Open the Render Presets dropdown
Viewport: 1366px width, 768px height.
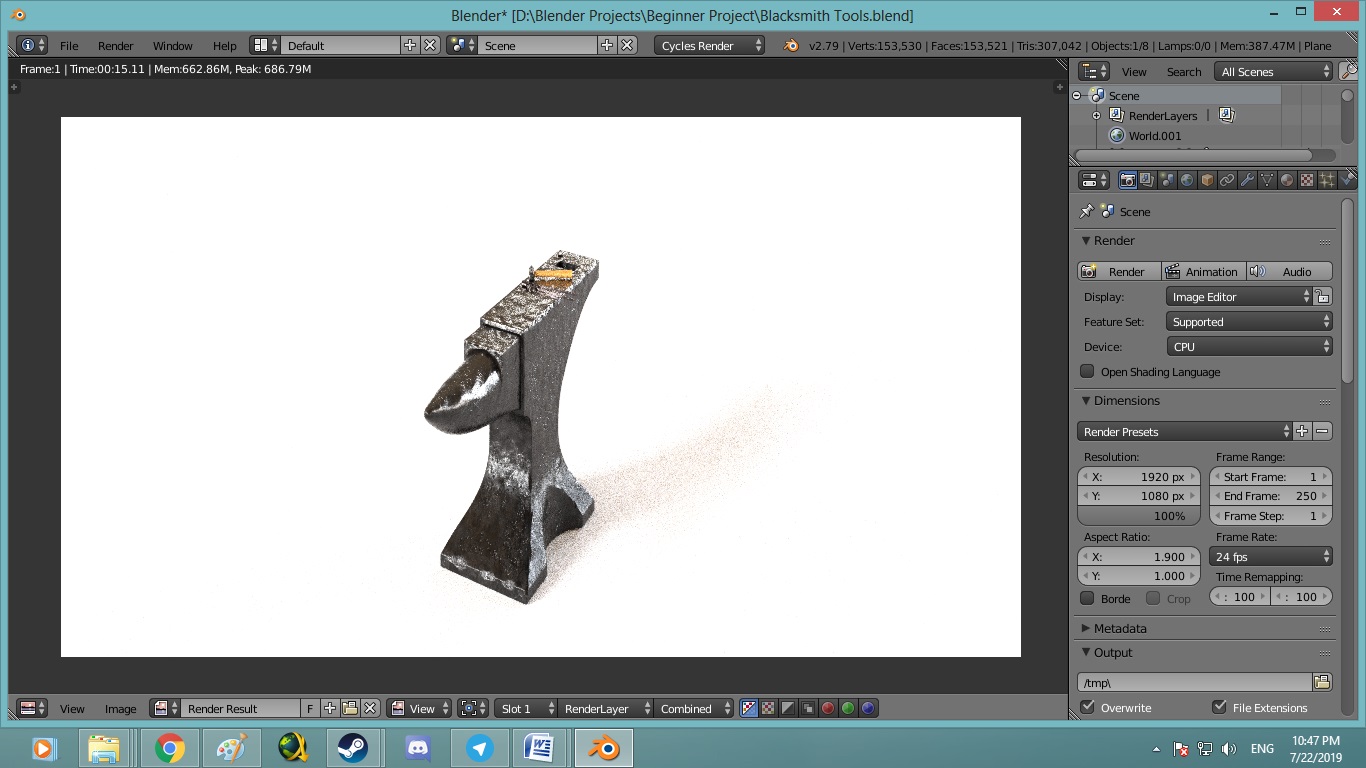[x=1185, y=431]
